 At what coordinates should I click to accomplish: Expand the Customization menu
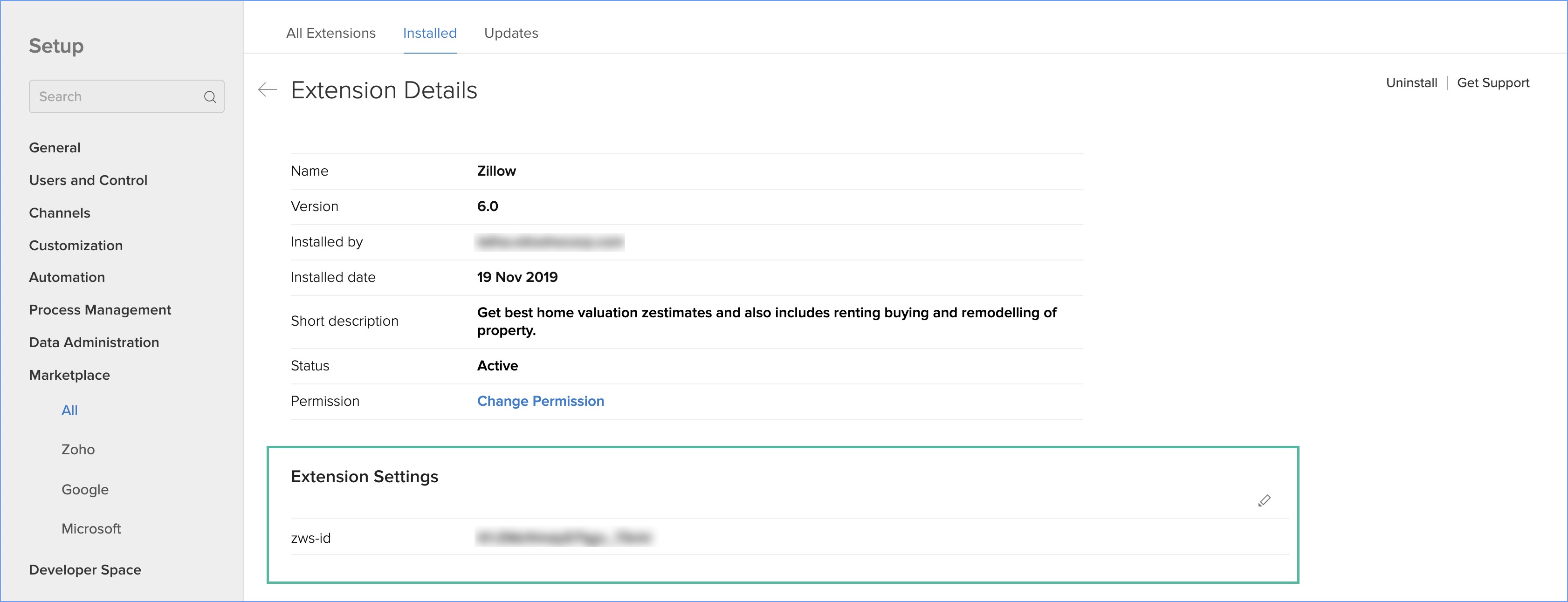pos(76,245)
